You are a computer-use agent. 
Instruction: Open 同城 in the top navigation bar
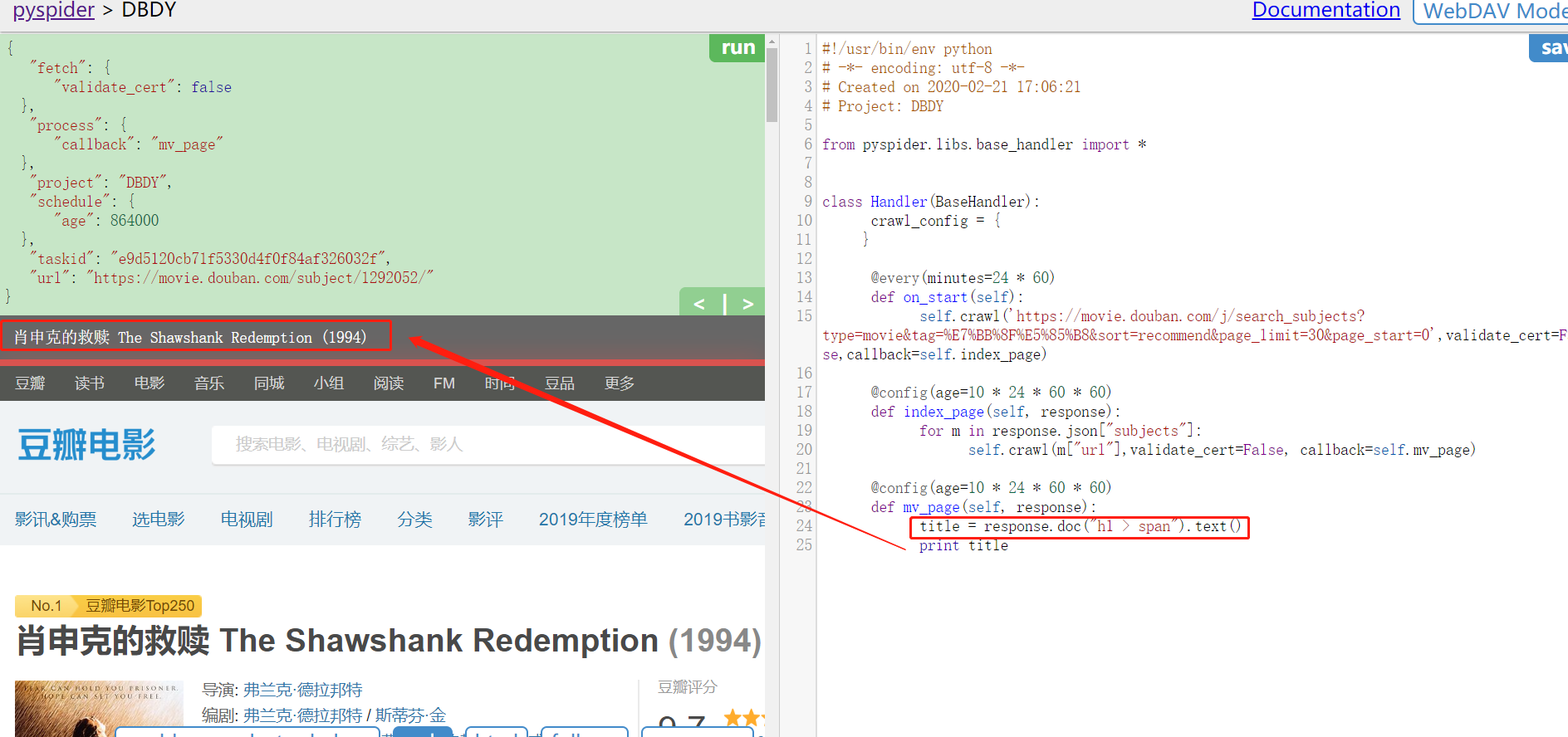point(269,383)
